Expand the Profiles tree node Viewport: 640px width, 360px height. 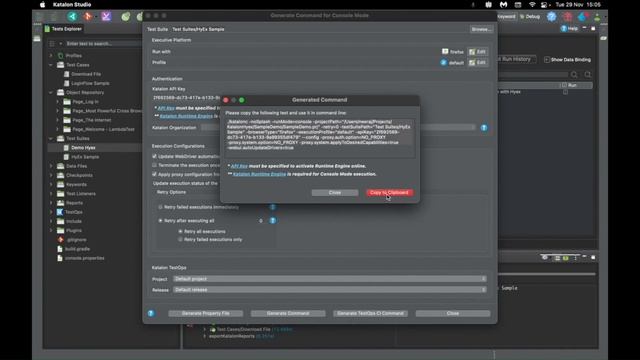point(51,56)
